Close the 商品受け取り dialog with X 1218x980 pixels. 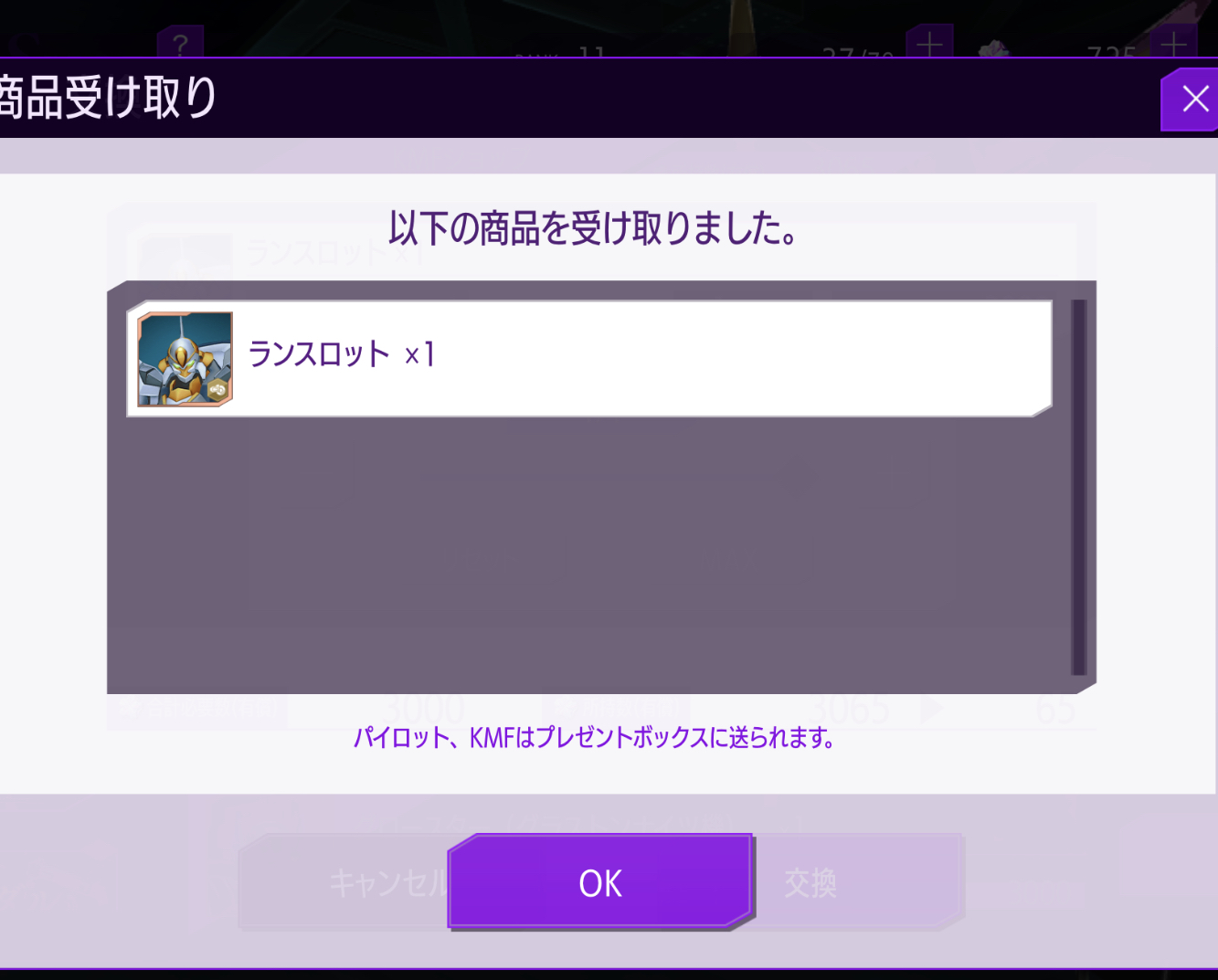click(1191, 99)
